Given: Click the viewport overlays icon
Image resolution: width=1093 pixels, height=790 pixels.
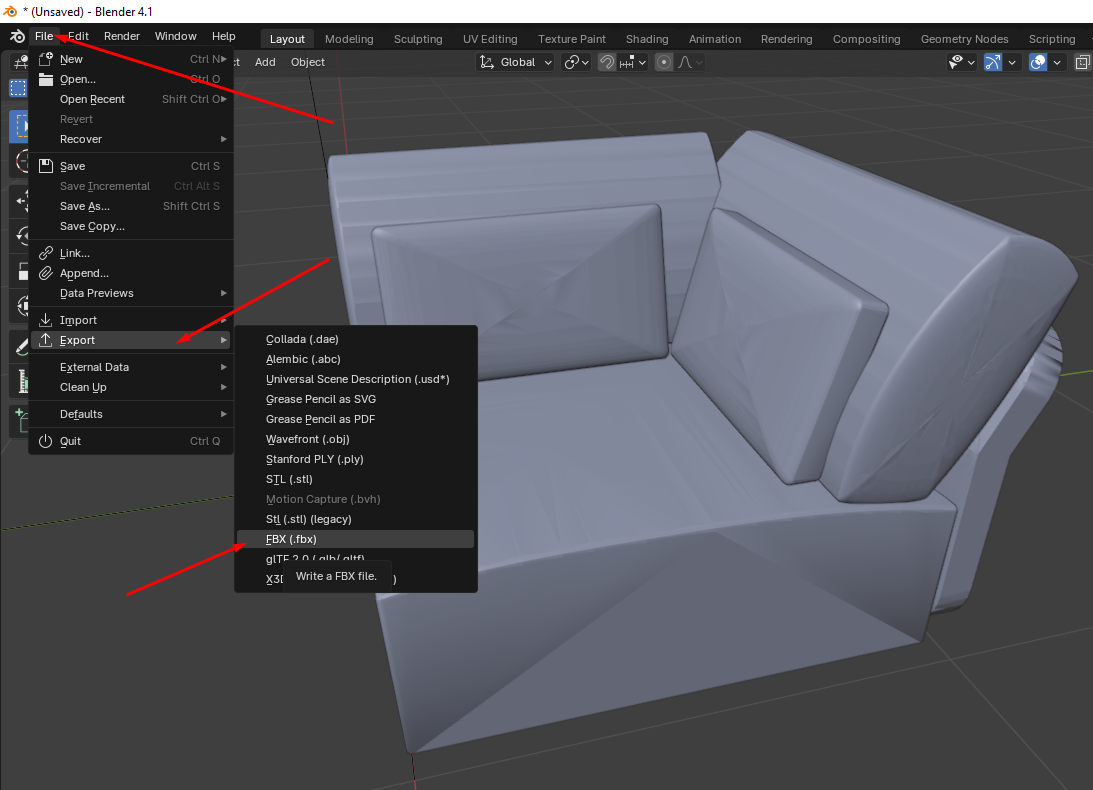Looking at the screenshot, I should tap(1038, 62).
